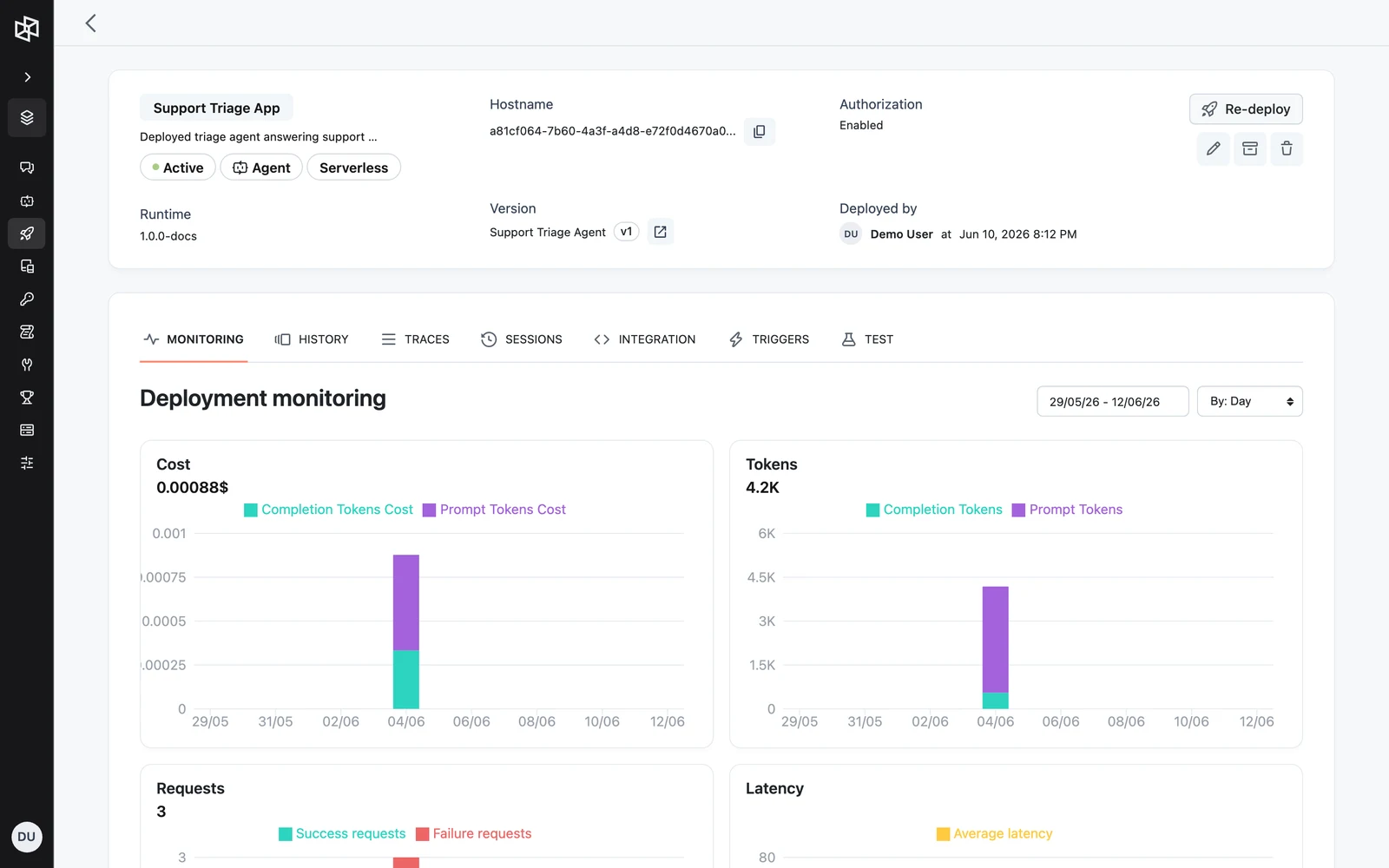Toggle Failure requests legend swatch
The width and height of the screenshot is (1389, 868).
pyautogui.click(x=423, y=834)
